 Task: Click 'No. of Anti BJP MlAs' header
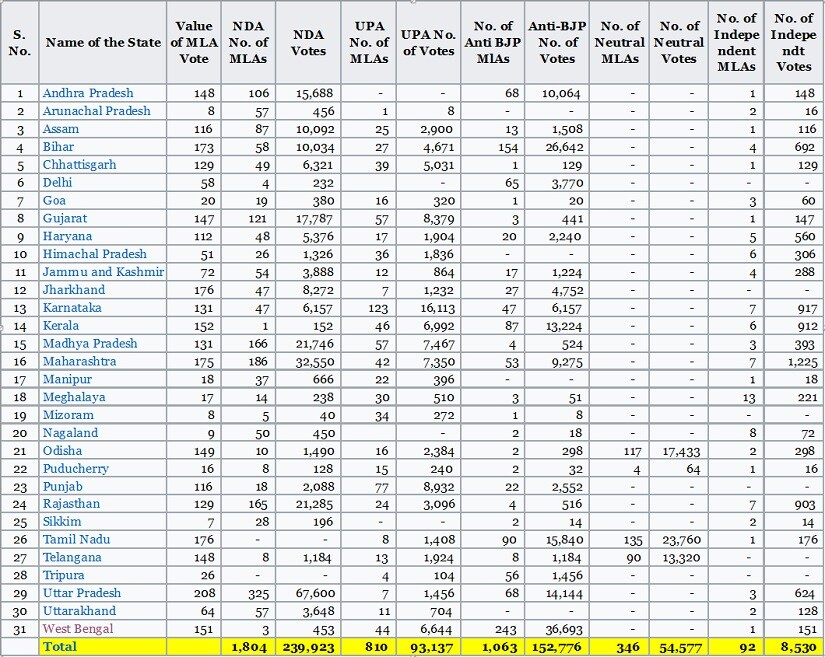(493, 43)
